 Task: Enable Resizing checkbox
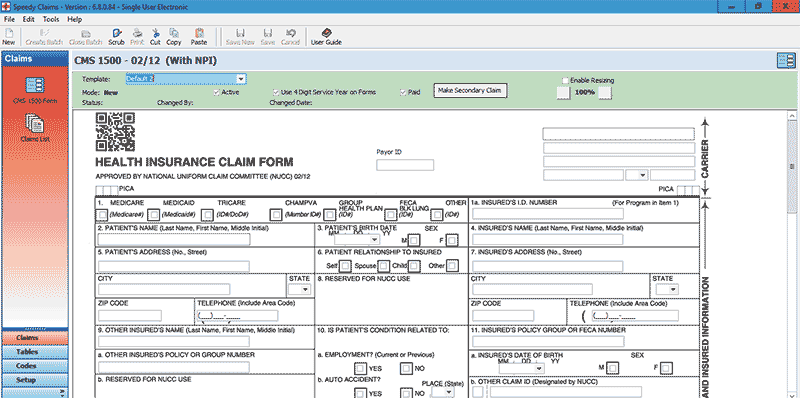click(565, 80)
